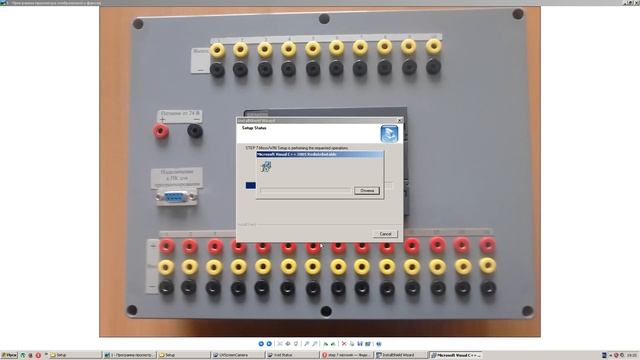
Task: Click the second Setup taskbar button
Action: [x=183, y=355]
